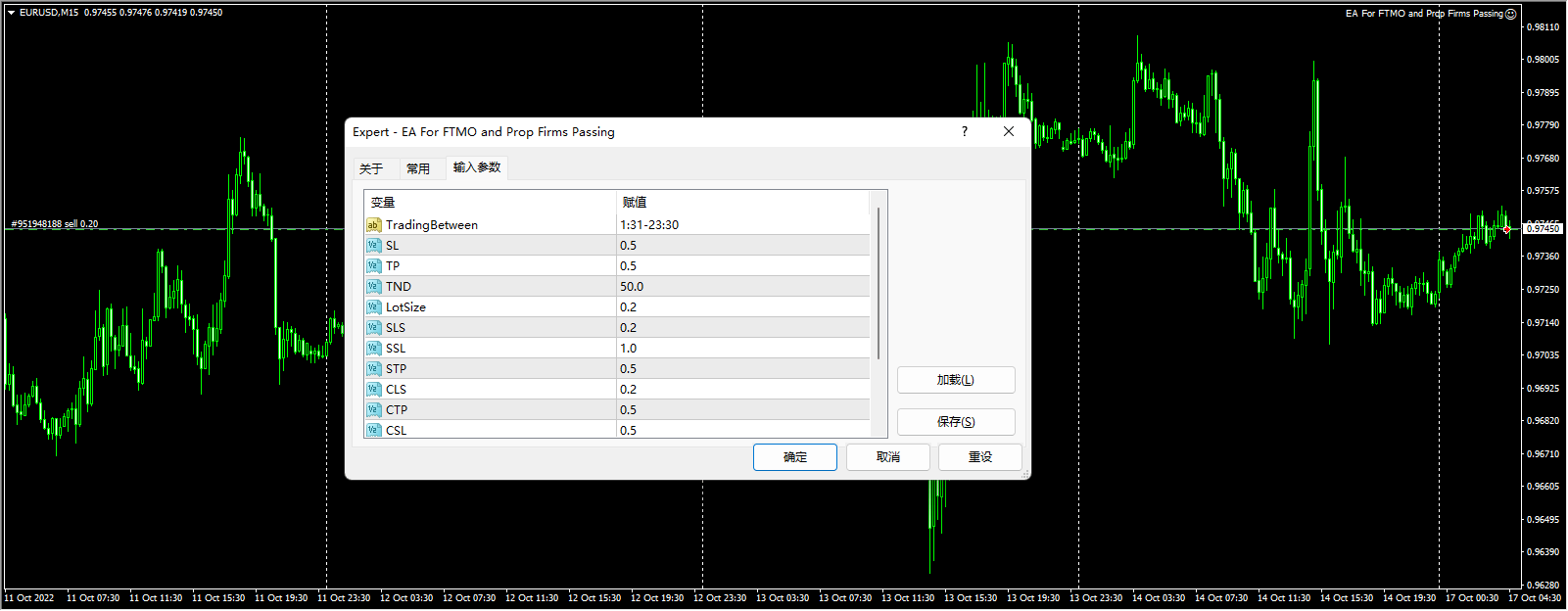
Task: Click 加载(L) to load parameters
Action: tap(956, 380)
